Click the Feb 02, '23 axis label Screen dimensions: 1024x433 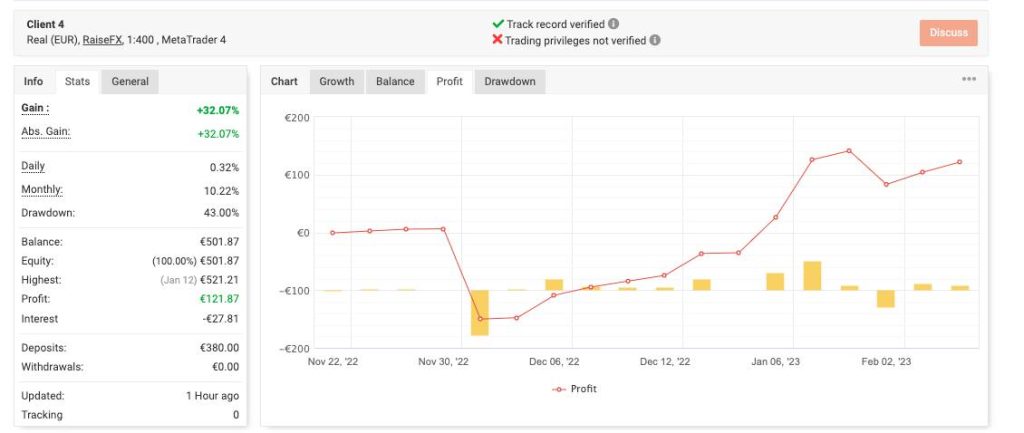pyautogui.click(x=886, y=362)
